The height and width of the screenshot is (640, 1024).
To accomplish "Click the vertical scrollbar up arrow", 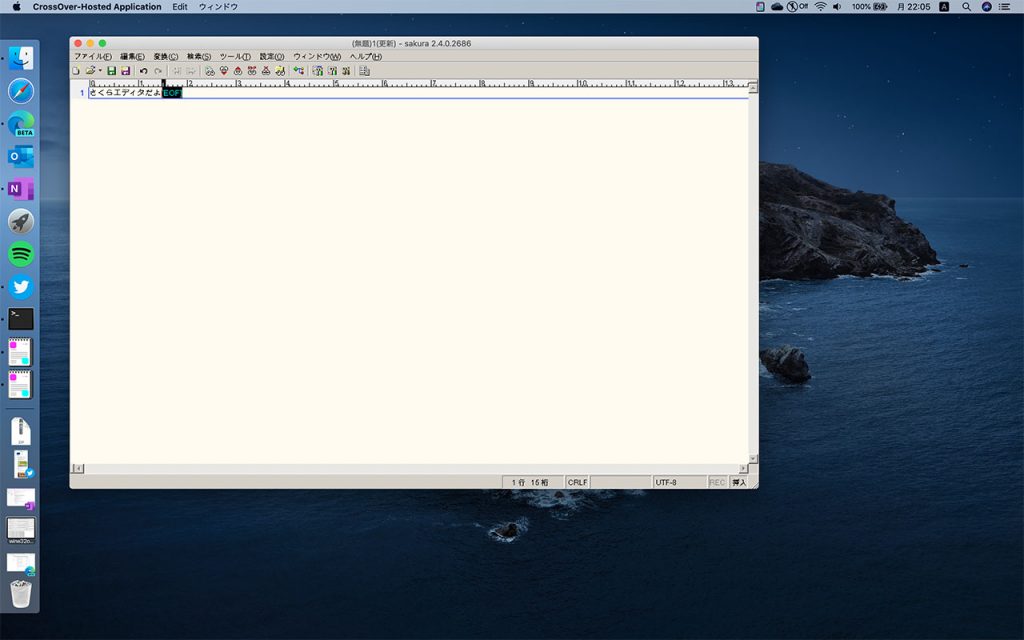I will (x=753, y=87).
